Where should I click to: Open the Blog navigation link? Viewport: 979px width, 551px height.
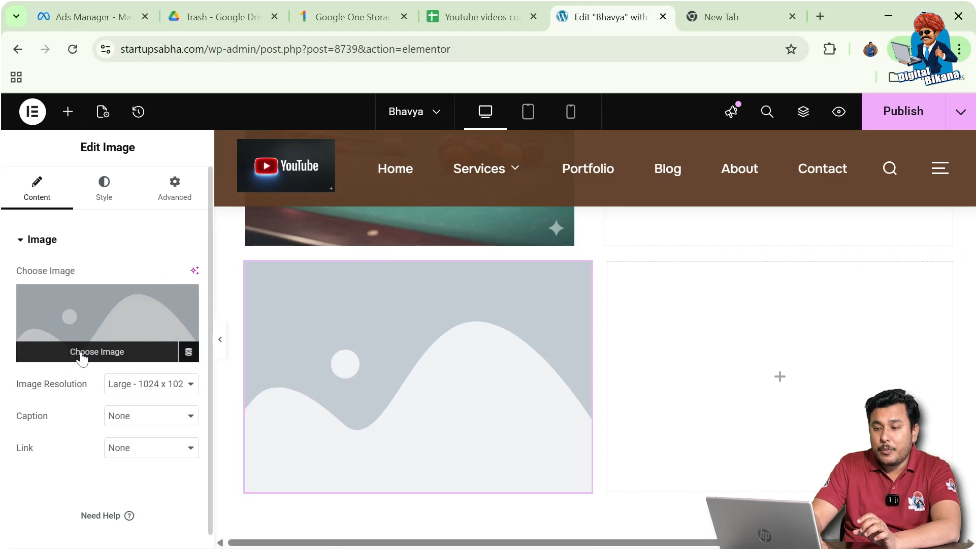pyautogui.click(x=667, y=168)
